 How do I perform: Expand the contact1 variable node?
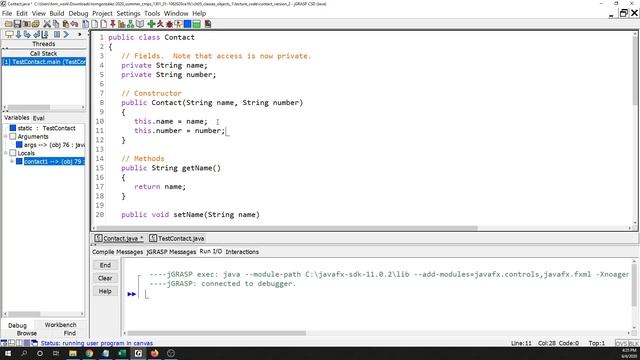(12, 162)
